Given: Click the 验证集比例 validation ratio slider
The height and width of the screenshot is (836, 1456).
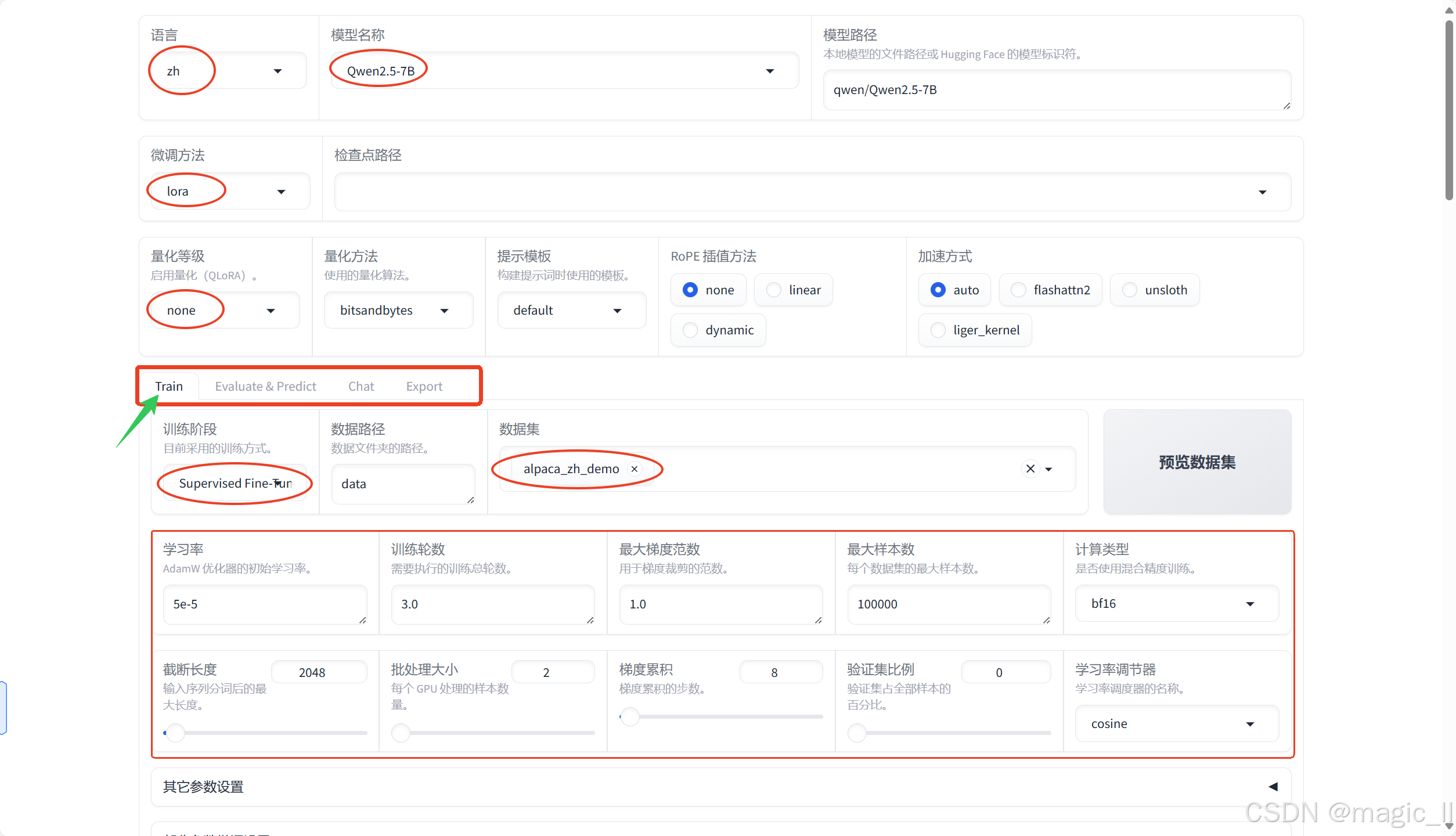Looking at the screenshot, I should (x=949, y=733).
